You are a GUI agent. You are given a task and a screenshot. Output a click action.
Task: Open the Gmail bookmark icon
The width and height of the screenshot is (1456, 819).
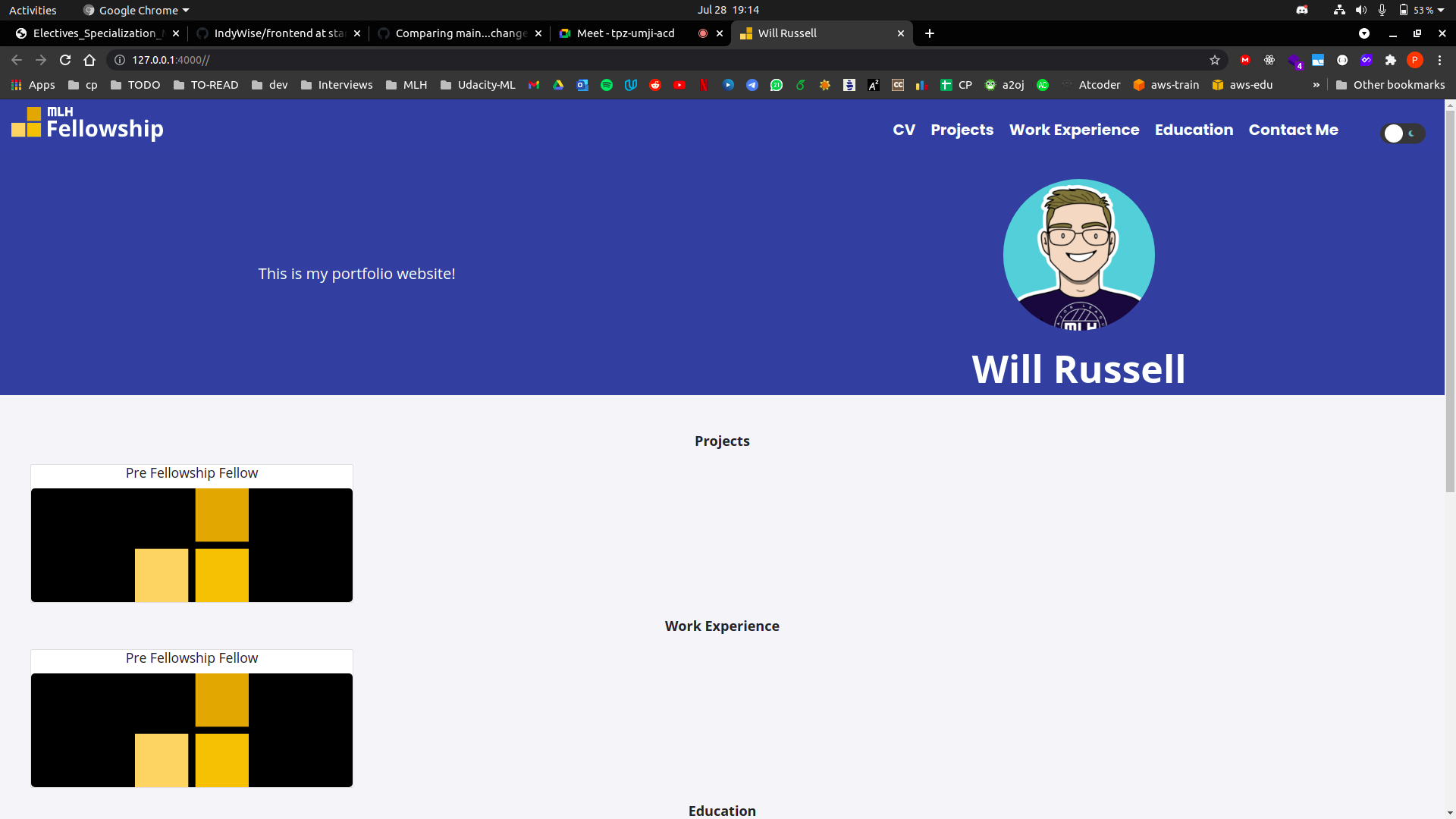click(534, 85)
